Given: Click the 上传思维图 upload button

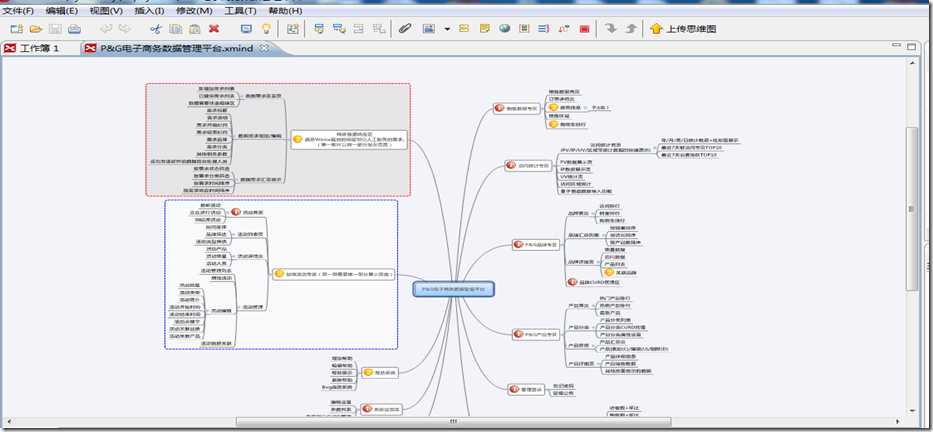Looking at the screenshot, I should coord(683,29).
